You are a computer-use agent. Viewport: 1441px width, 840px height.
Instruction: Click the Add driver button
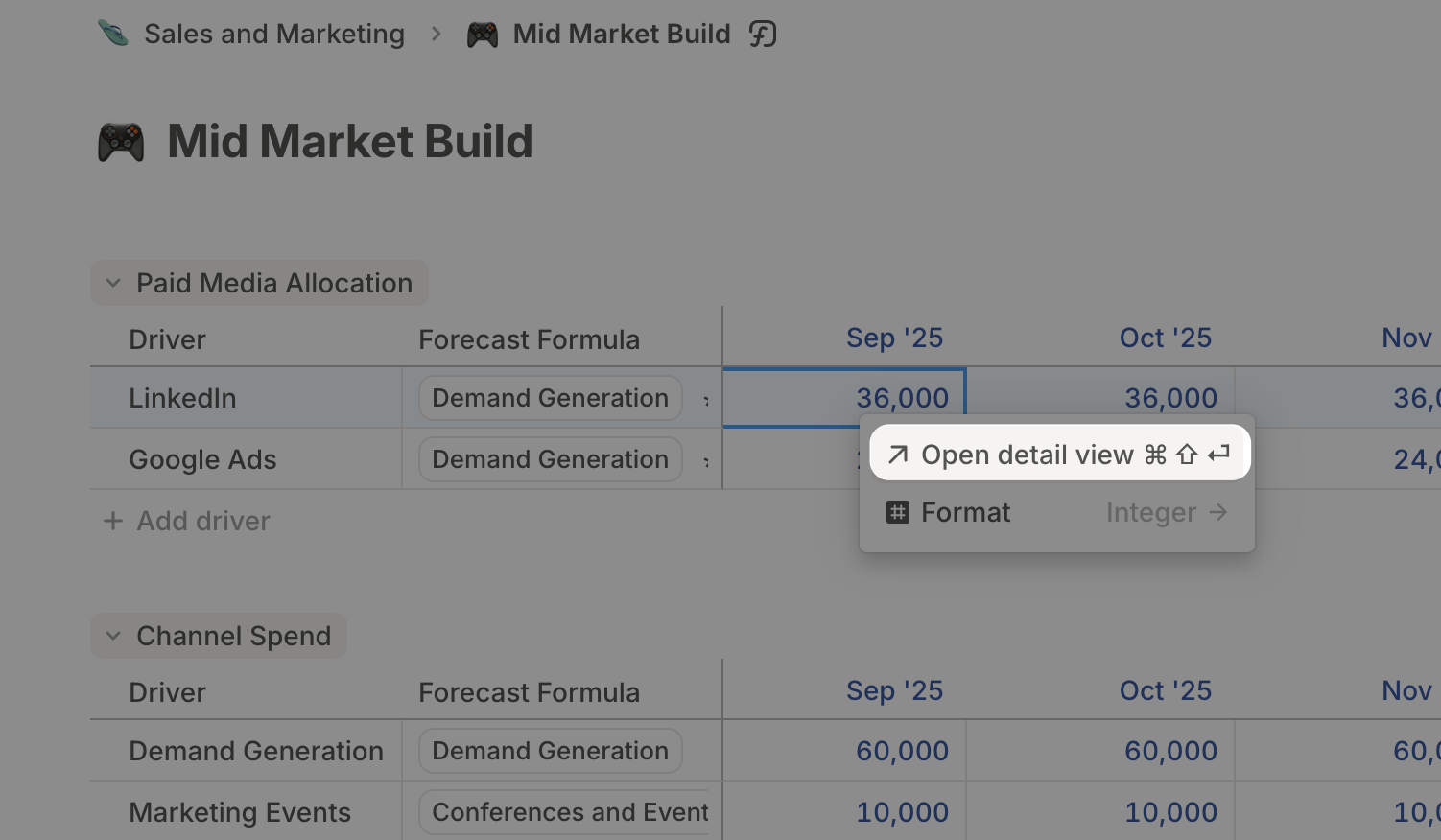click(x=187, y=521)
